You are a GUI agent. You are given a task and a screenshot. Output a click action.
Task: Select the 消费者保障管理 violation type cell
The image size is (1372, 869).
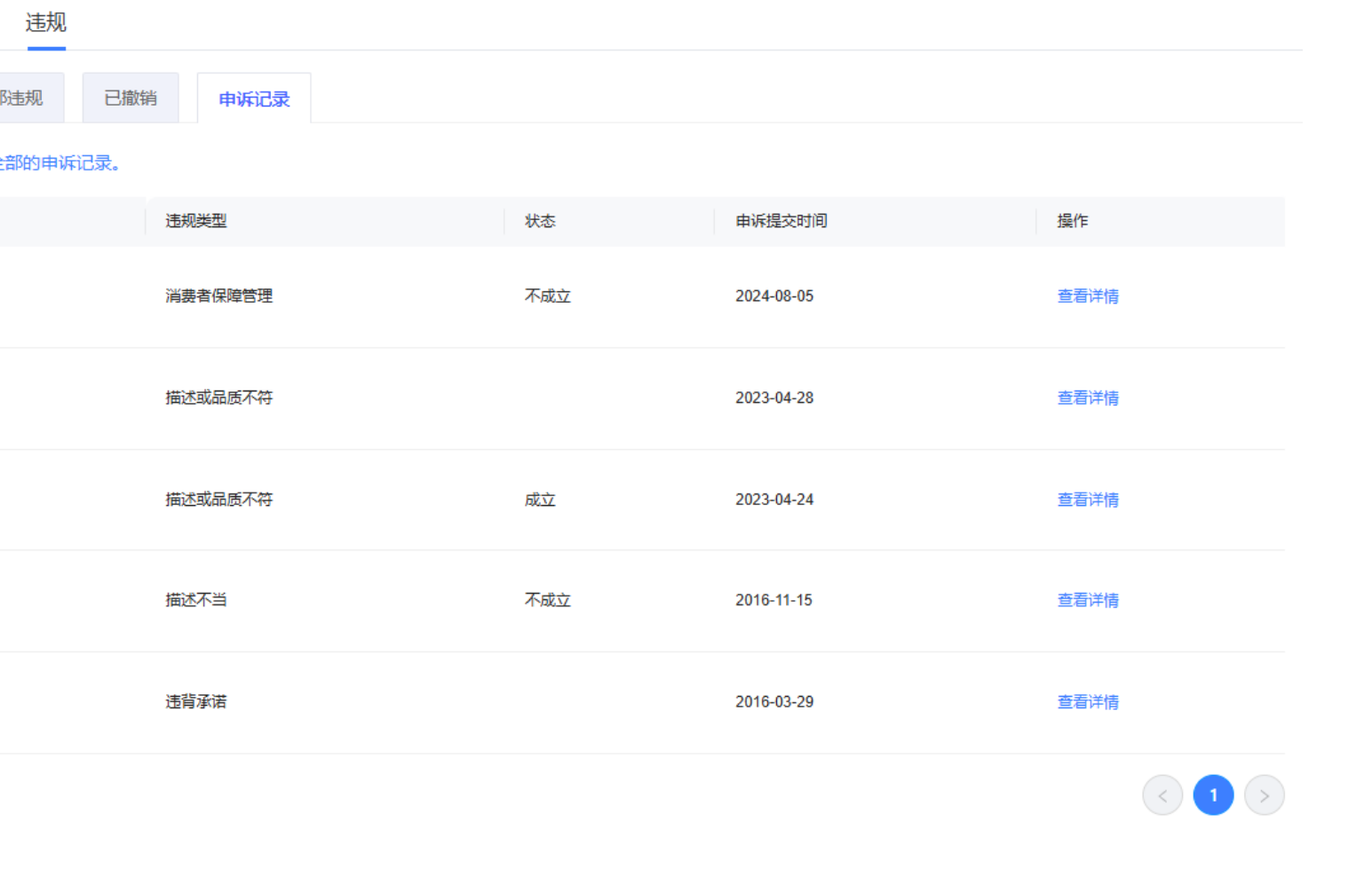point(218,296)
